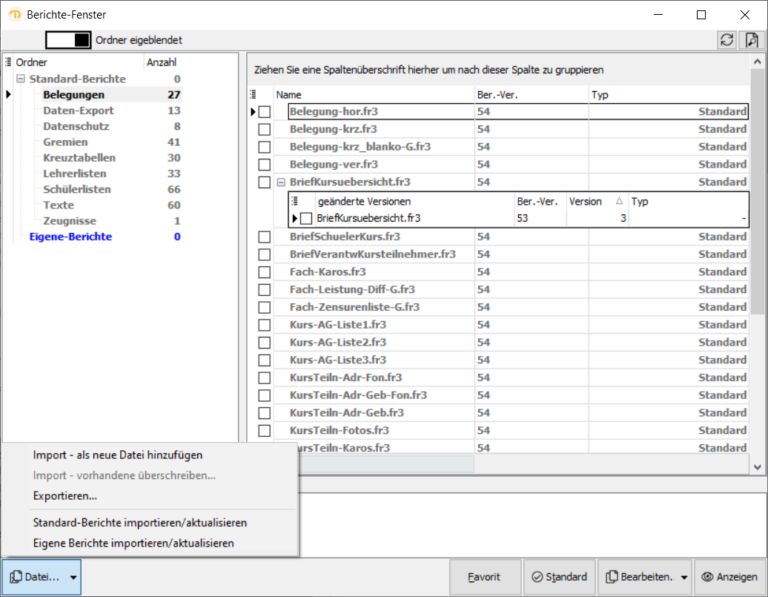The width and height of the screenshot is (768, 597).
Task: Select Exportieren... from the Datei menu
Action: click(x=65, y=495)
